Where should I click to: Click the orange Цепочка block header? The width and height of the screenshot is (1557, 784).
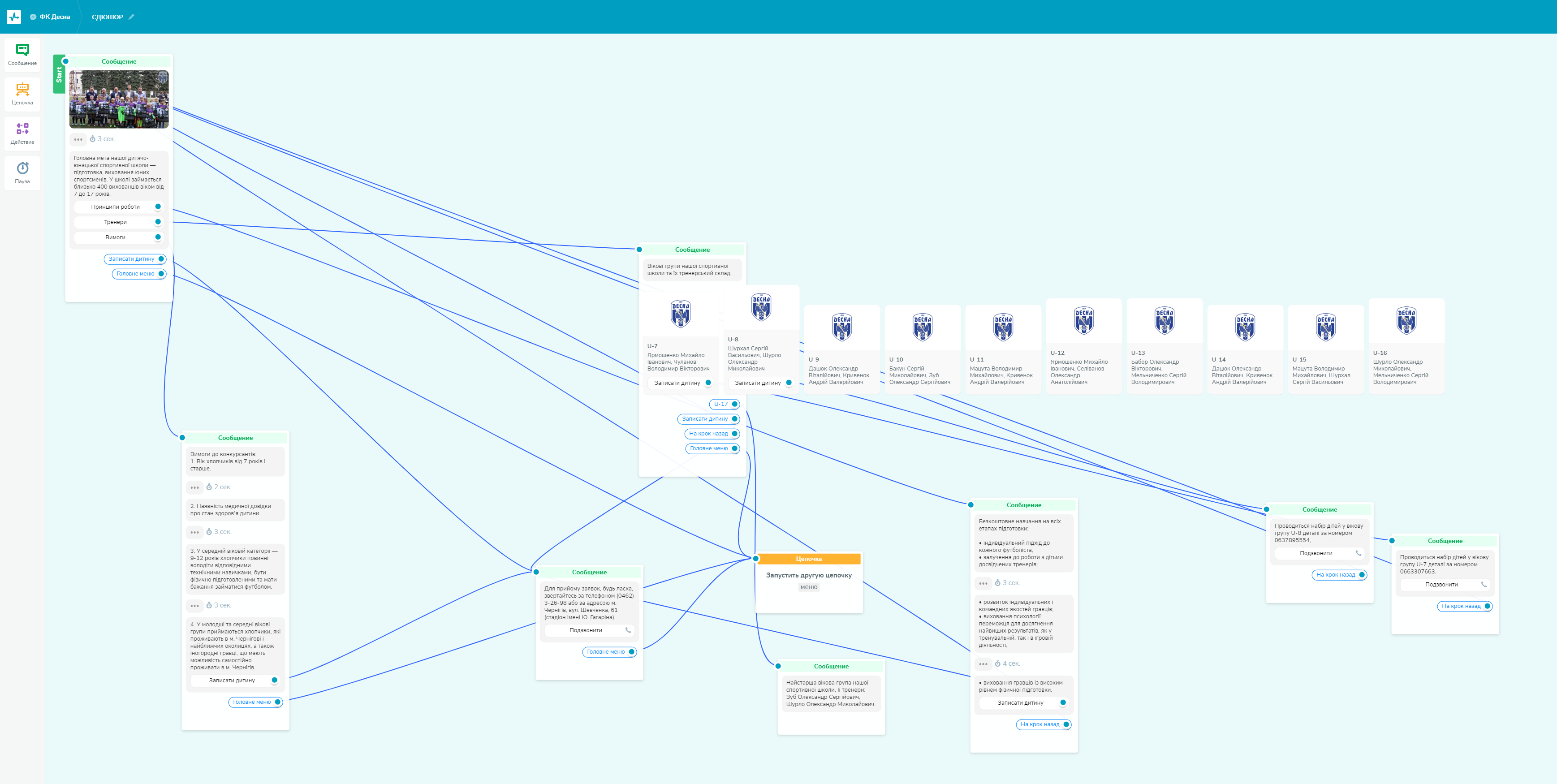click(x=809, y=559)
